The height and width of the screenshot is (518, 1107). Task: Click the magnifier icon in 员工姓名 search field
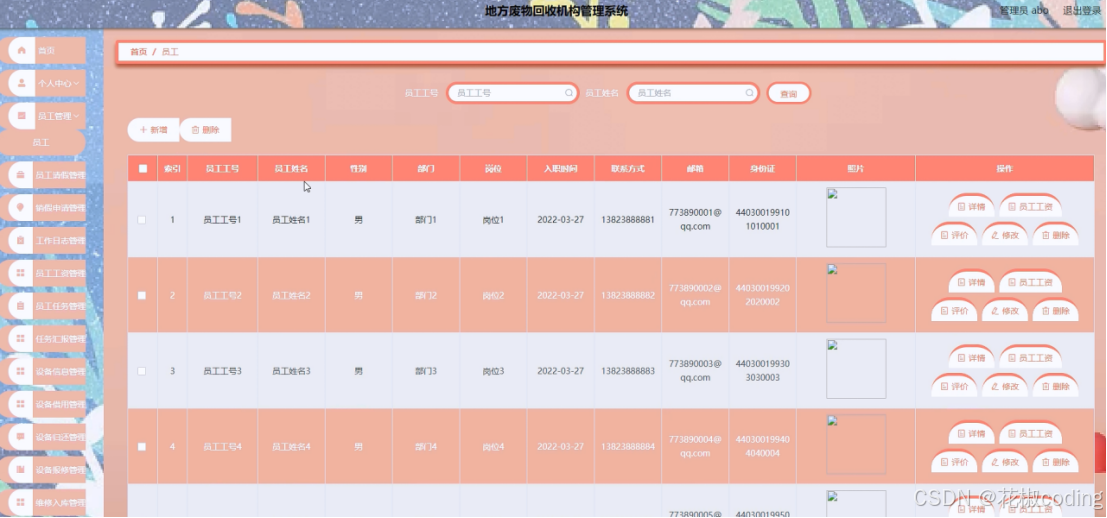pos(750,92)
